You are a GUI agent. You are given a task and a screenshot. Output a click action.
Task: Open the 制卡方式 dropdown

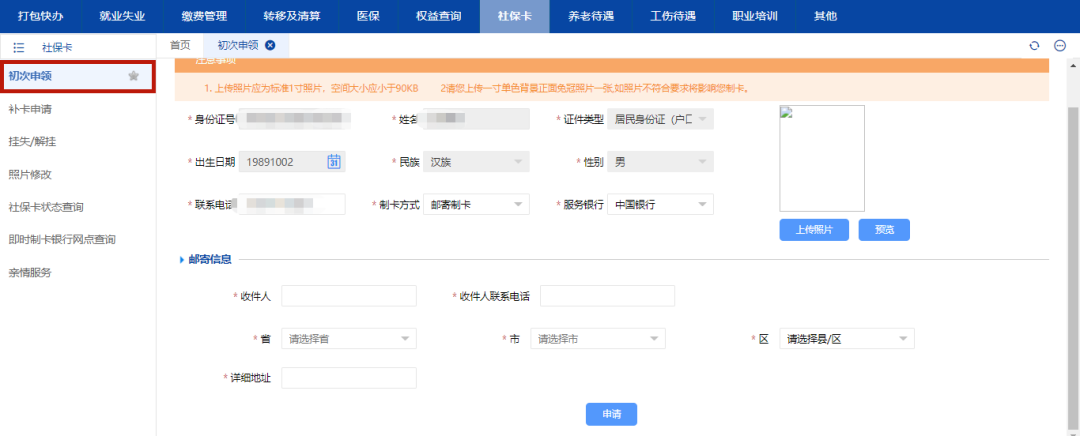[x=476, y=204]
